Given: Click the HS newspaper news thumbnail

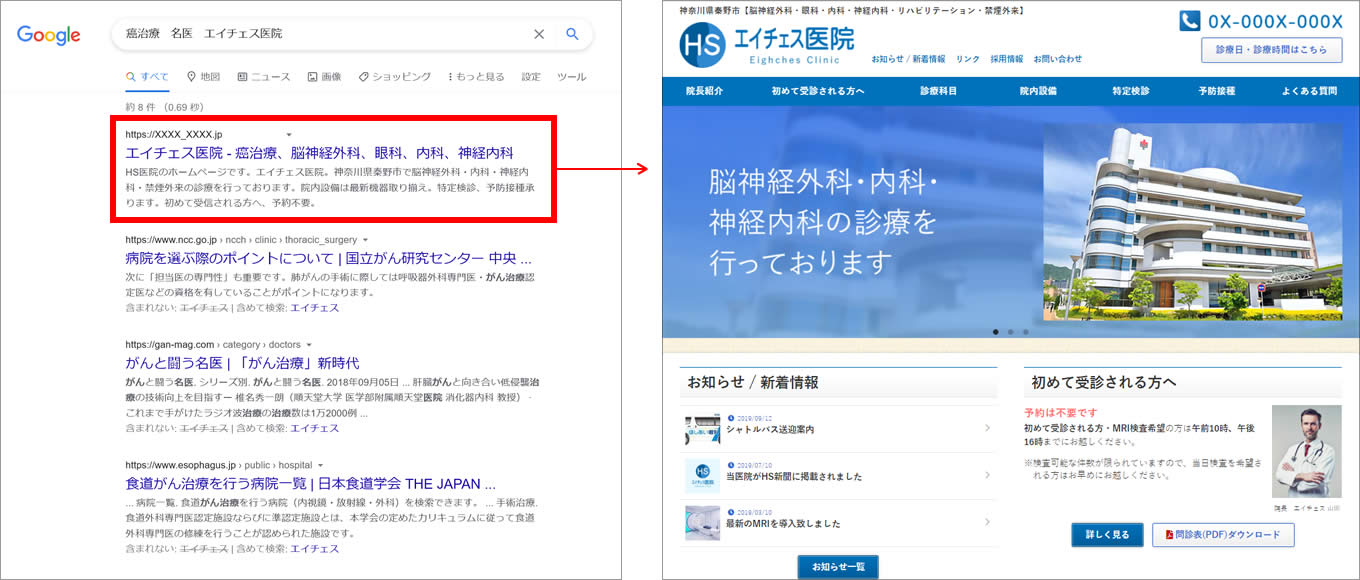Looking at the screenshot, I should [702, 476].
